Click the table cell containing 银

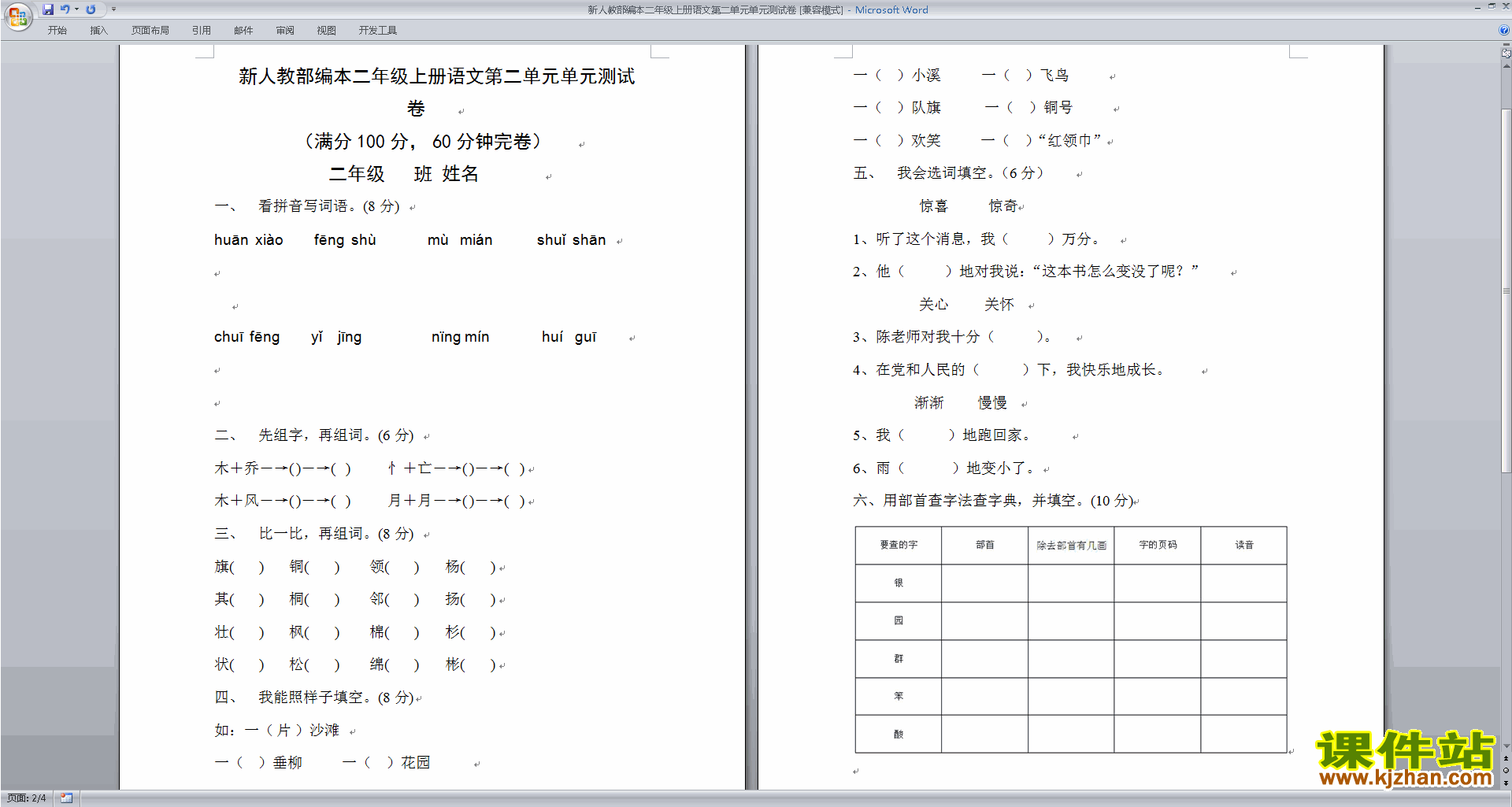pos(899,583)
